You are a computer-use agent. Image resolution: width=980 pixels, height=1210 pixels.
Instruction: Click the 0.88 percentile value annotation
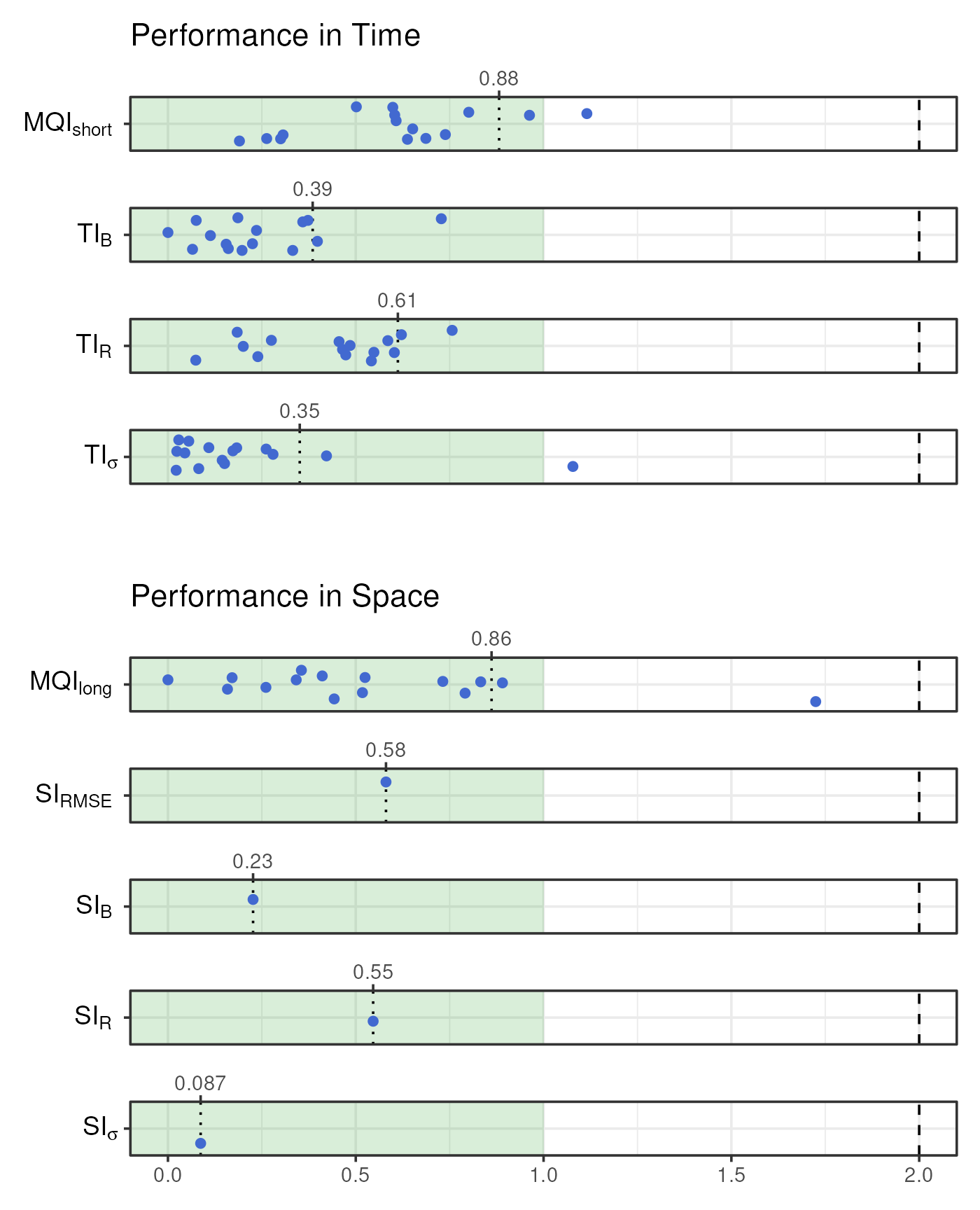[498, 78]
